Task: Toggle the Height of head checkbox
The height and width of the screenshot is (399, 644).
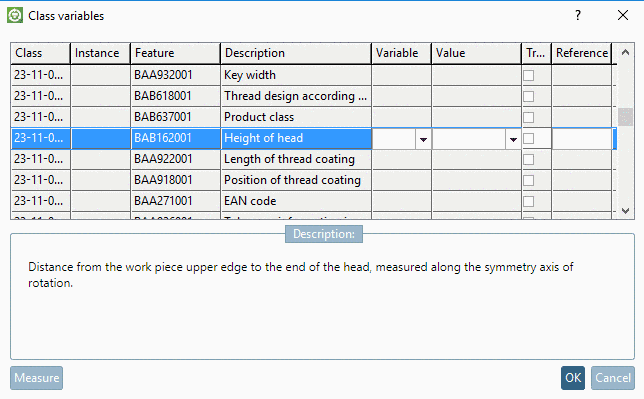Action: pyautogui.click(x=529, y=138)
